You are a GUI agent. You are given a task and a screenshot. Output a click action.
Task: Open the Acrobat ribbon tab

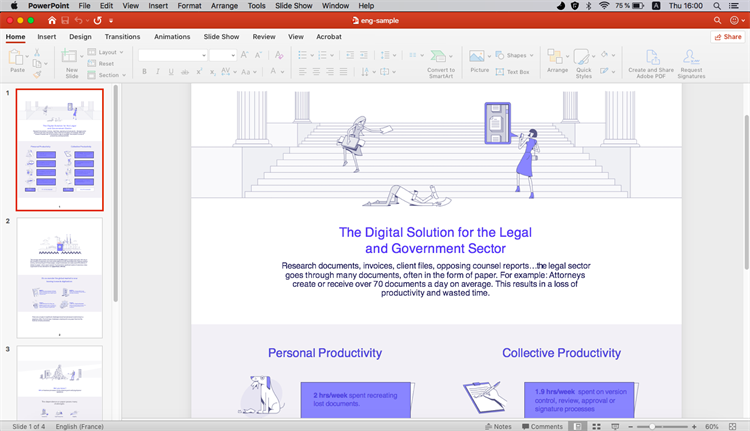[329, 37]
